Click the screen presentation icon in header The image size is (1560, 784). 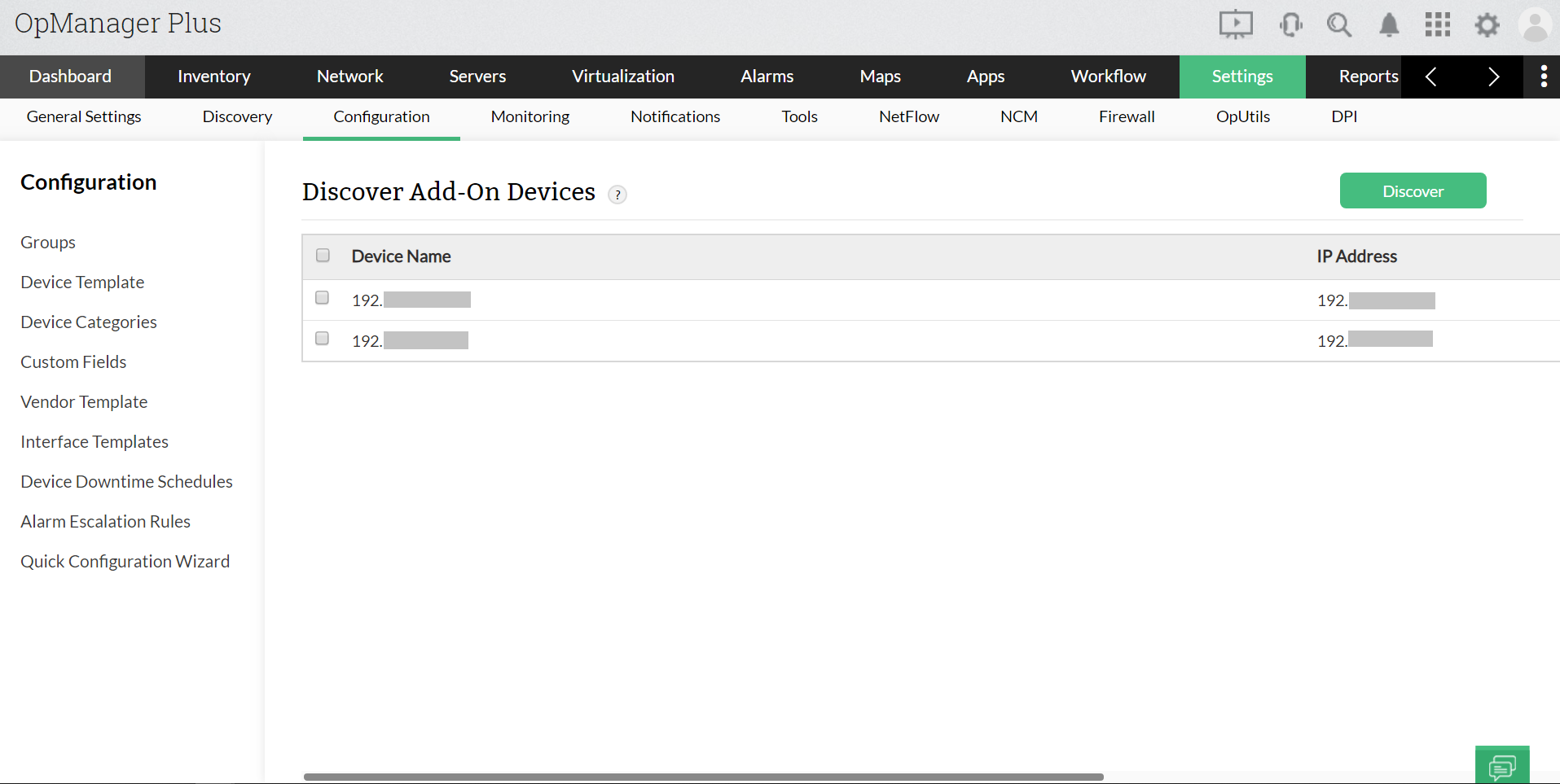tap(1236, 24)
